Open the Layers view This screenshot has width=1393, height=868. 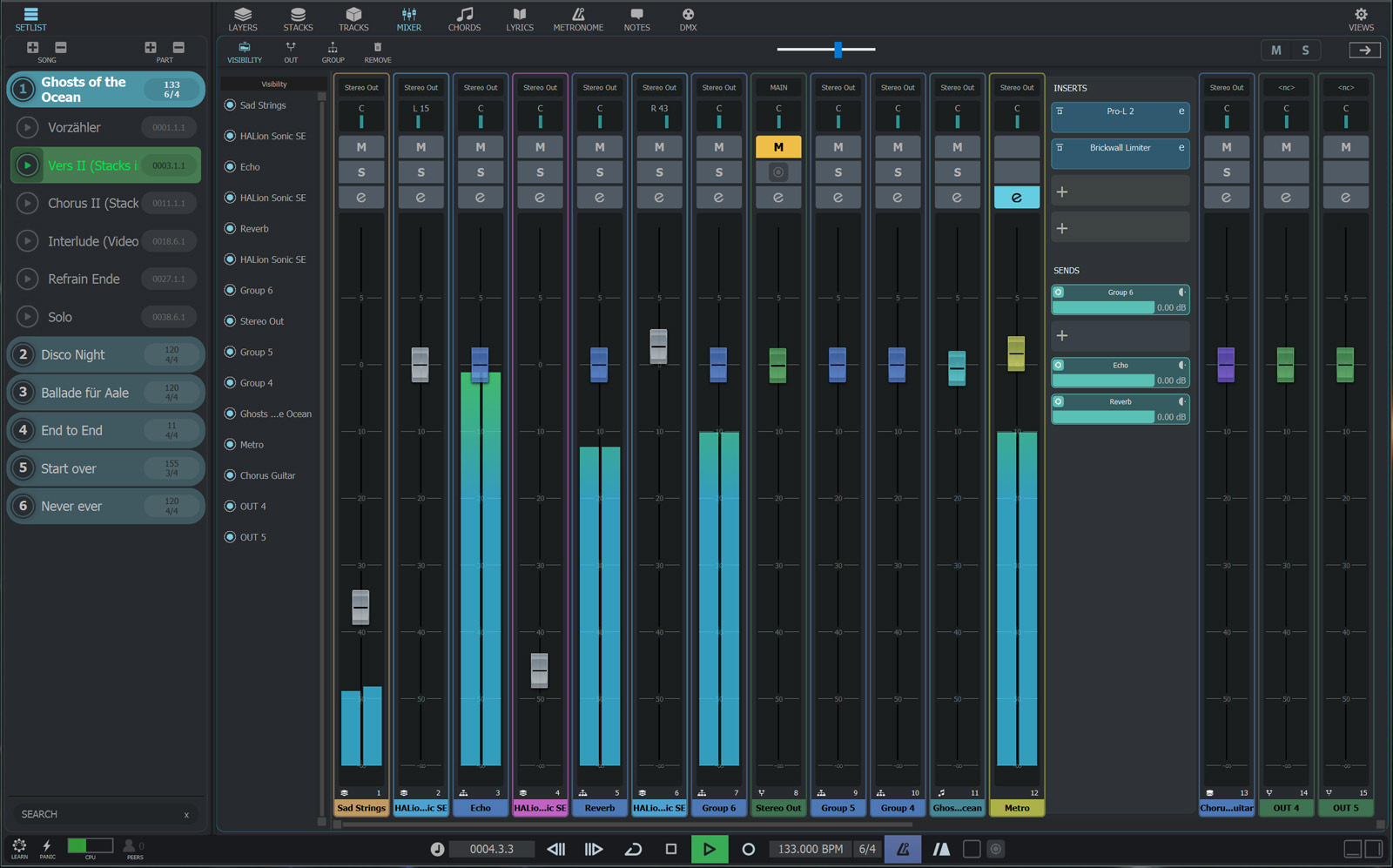[x=242, y=18]
